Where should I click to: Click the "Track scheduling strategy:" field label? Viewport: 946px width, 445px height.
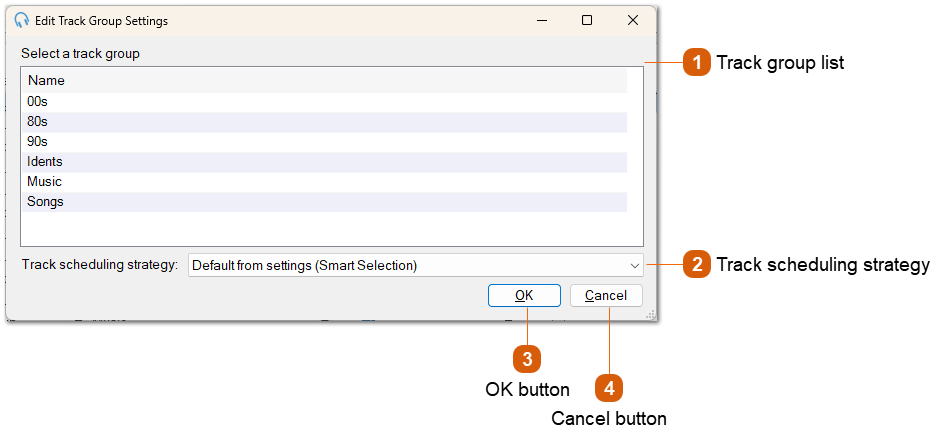100,265
